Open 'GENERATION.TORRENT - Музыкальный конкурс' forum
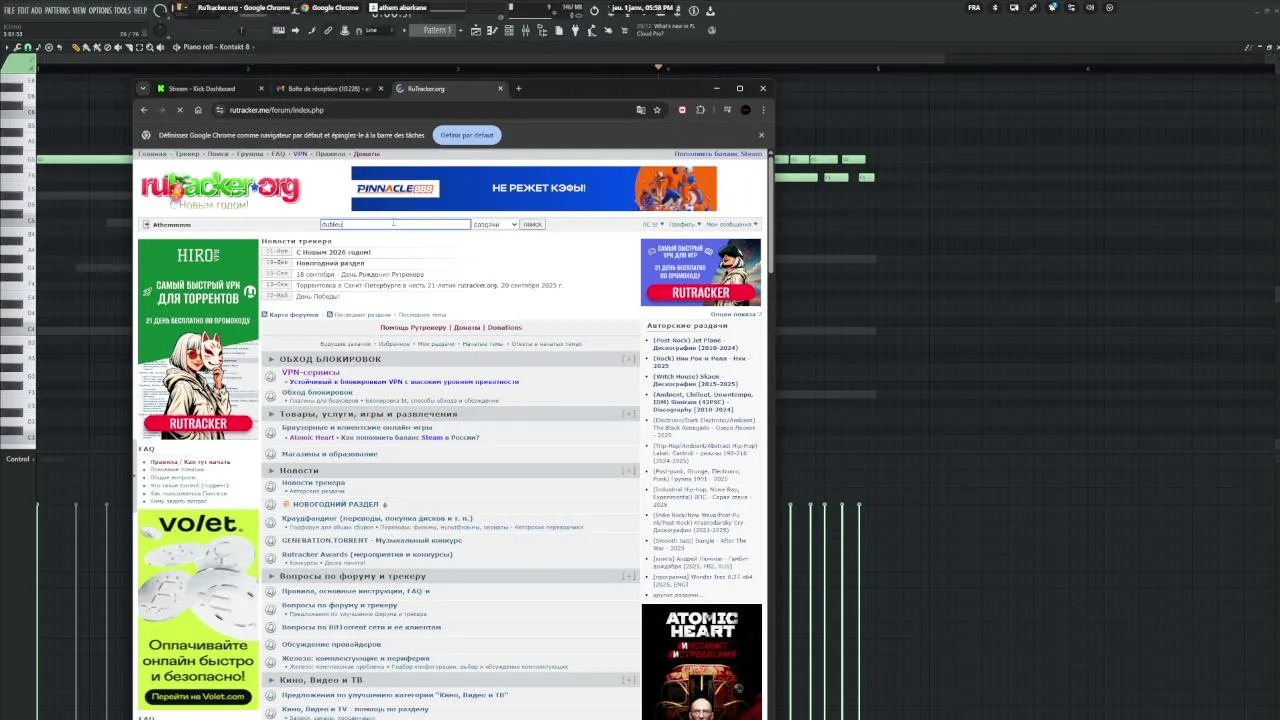 point(372,541)
